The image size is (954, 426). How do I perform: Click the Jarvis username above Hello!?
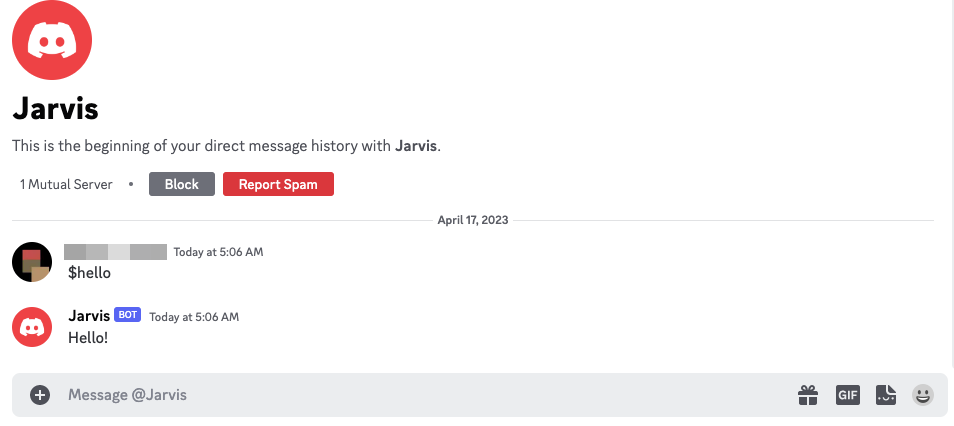click(x=88, y=316)
